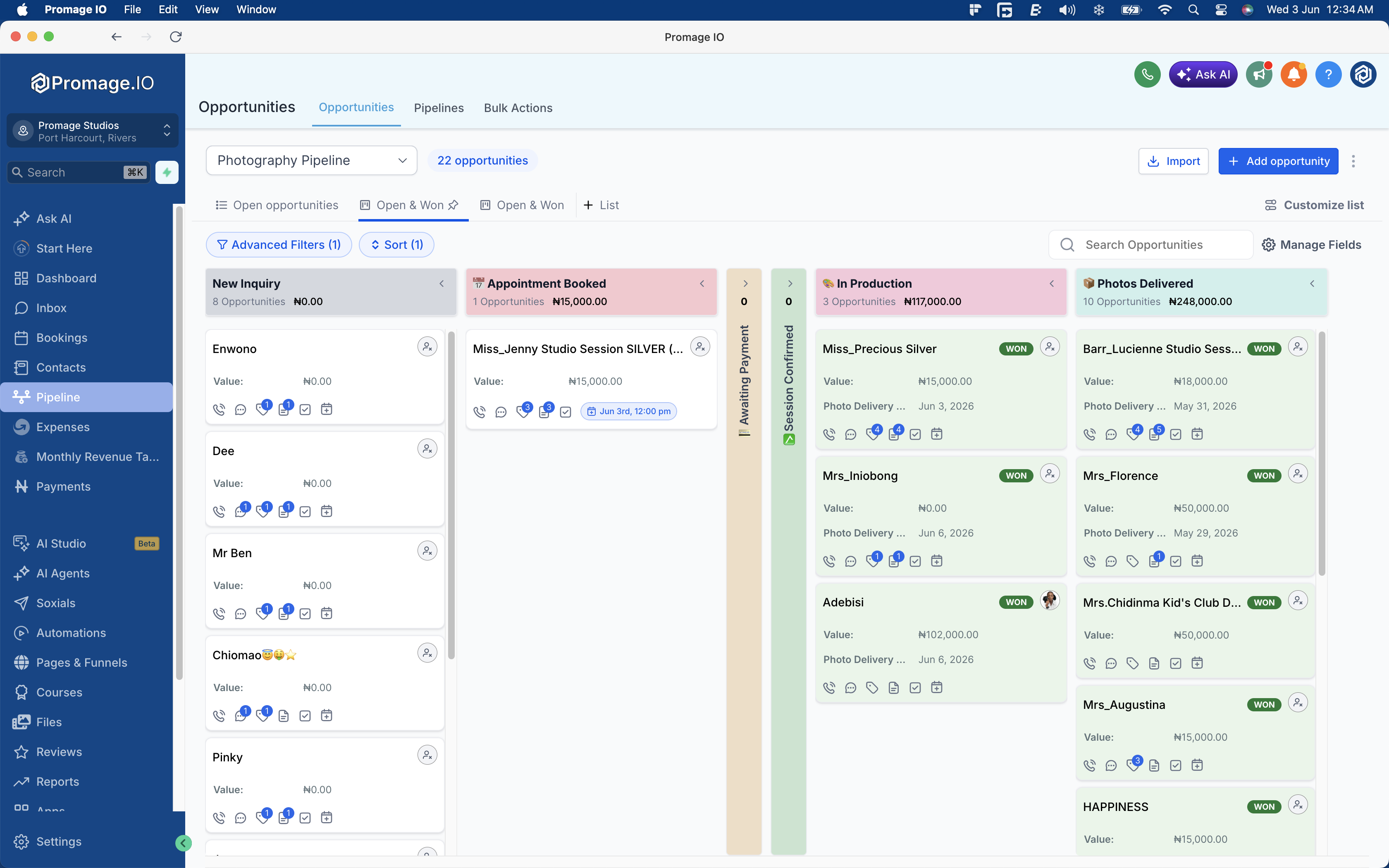Click the green lightning quick-action icon
This screenshot has width=1389, height=868.
click(167, 172)
